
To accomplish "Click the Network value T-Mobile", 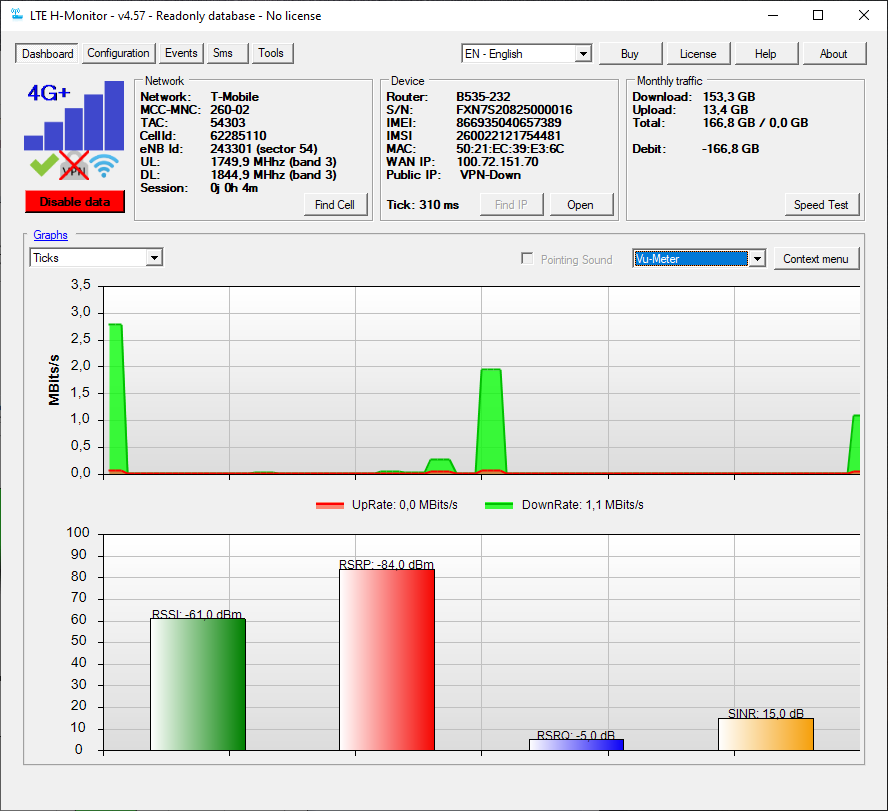I will point(234,97).
